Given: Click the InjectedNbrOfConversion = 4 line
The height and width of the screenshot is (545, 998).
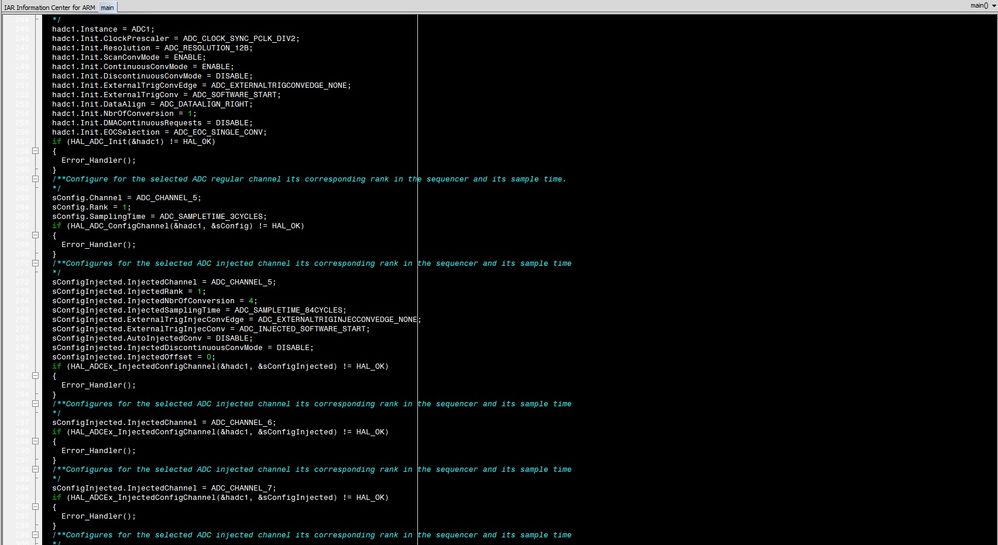Looking at the screenshot, I should coord(155,301).
